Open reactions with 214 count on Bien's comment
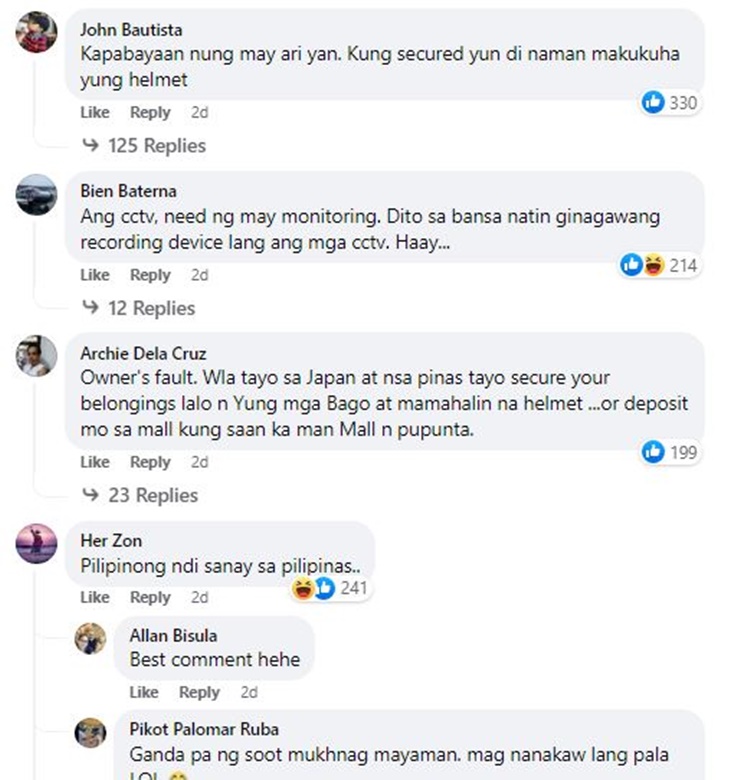750x780 pixels. [659, 265]
